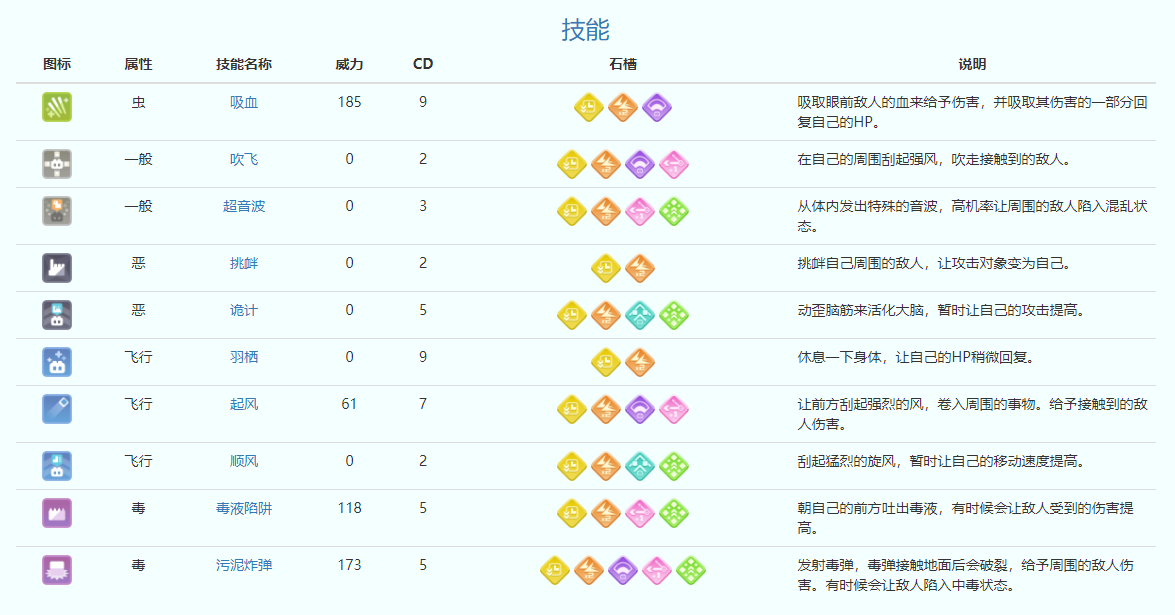Viewport: 1175px width, 615px height.
Task: Click the 虫 attribute cell
Action: tap(138, 103)
